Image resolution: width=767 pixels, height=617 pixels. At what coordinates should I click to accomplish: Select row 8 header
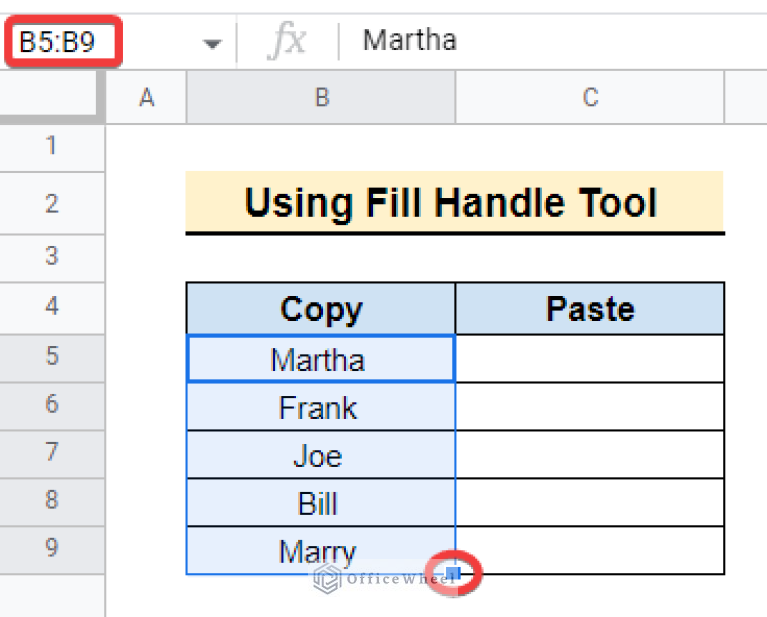[52, 503]
